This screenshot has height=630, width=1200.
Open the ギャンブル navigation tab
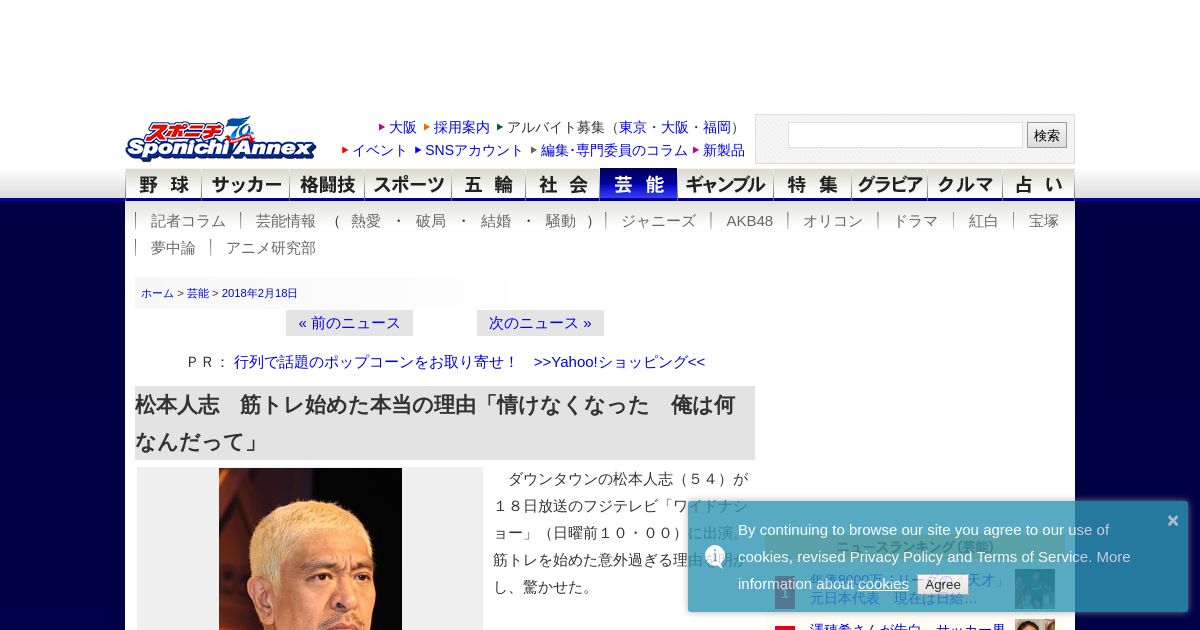tap(726, 184)
